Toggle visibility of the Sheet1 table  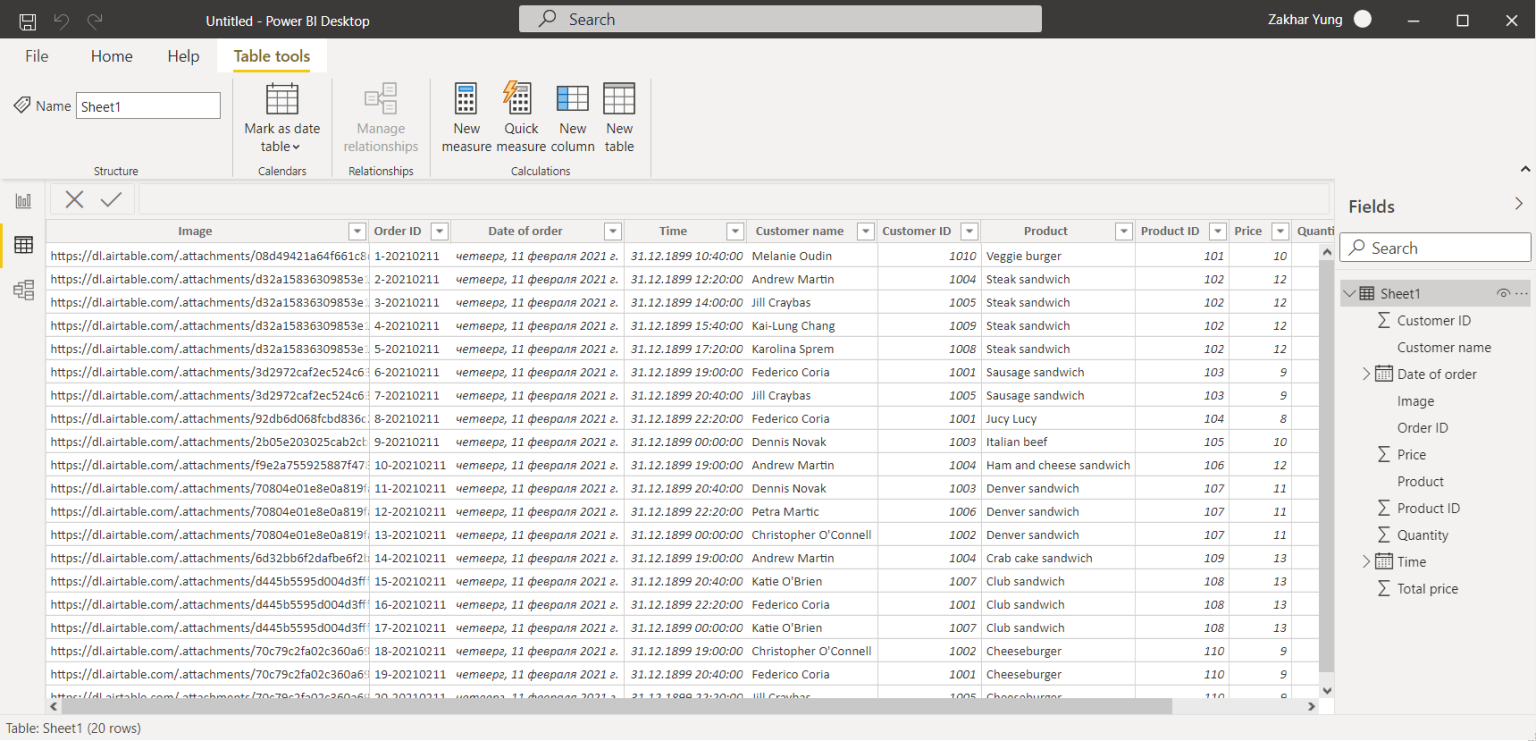(x=1502, y=292)
